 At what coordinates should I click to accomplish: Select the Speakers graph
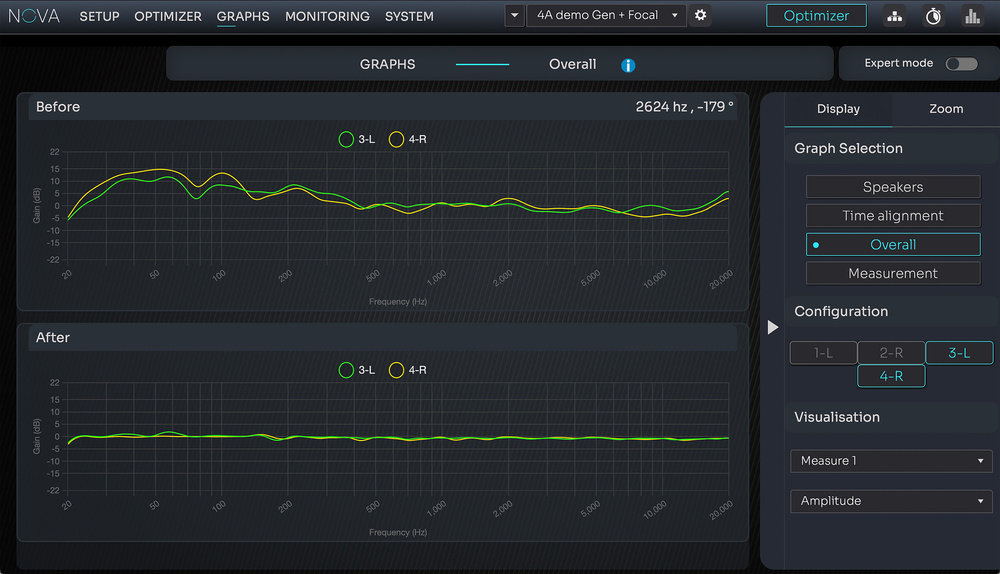click(893, 187)
